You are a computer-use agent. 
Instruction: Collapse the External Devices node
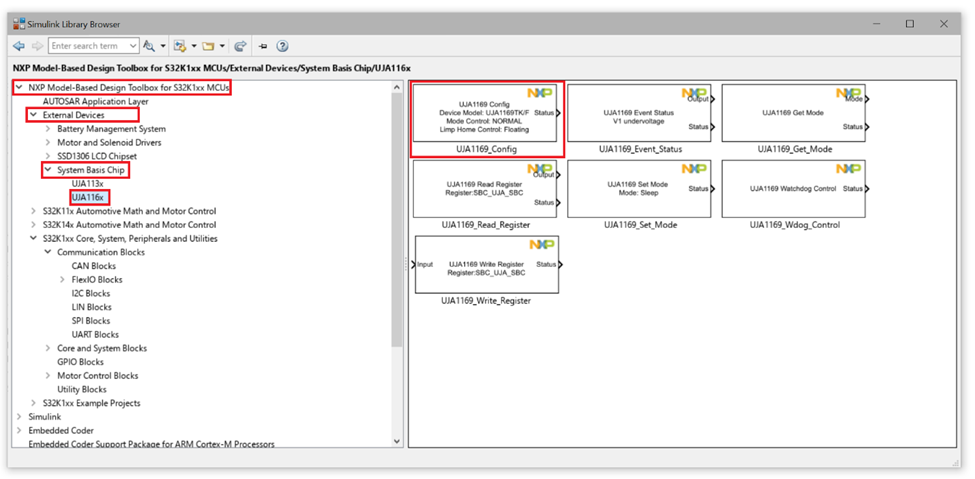point(34,115)
